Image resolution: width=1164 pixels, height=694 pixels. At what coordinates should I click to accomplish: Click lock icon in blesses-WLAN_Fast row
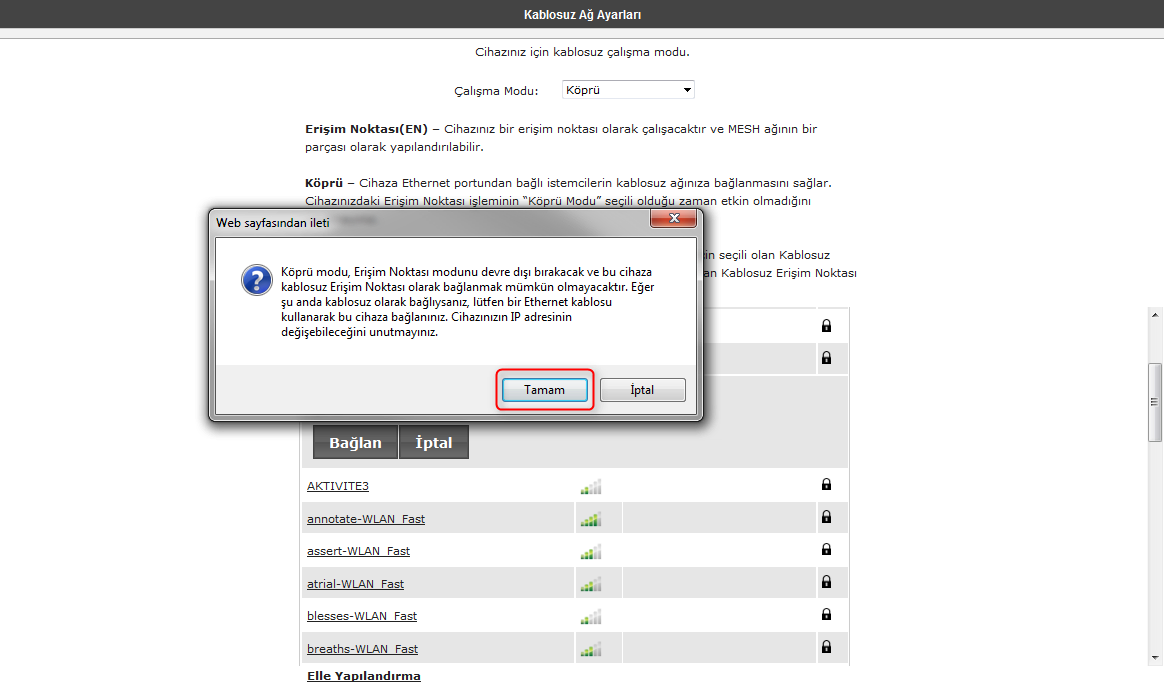[826, 615]
